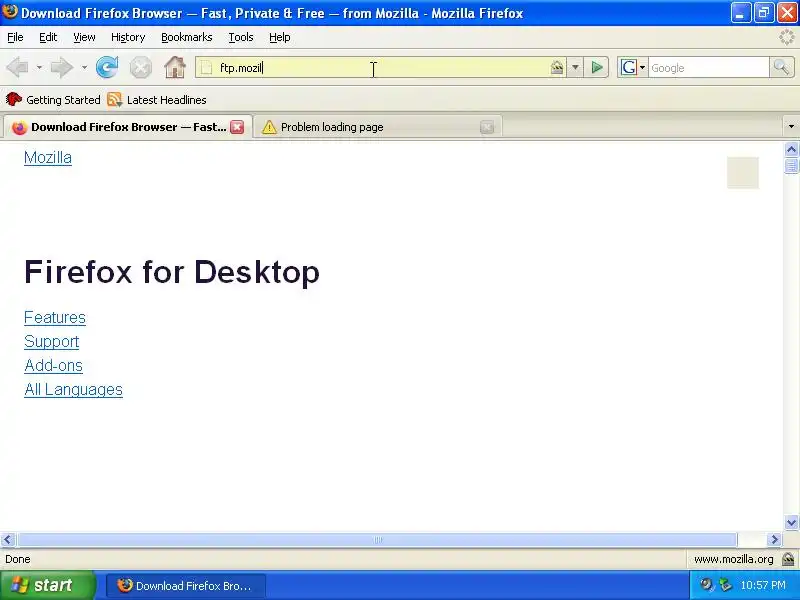Close the Download Firefox Browser tab
The height and width of the screenshot is (600, 800).
click(237, 127)
